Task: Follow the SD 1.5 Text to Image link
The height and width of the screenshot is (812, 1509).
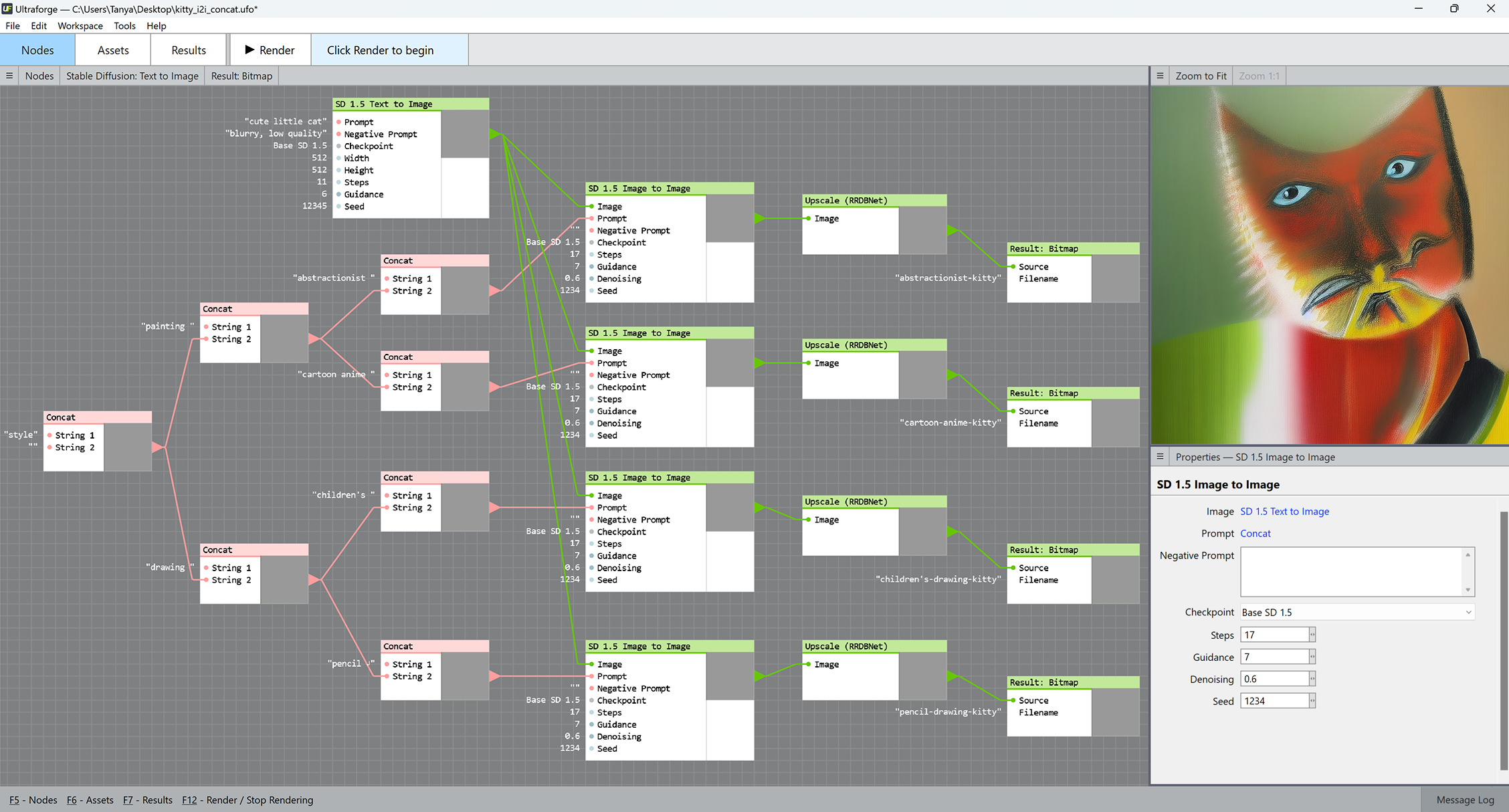Action: pos(1284,511)
